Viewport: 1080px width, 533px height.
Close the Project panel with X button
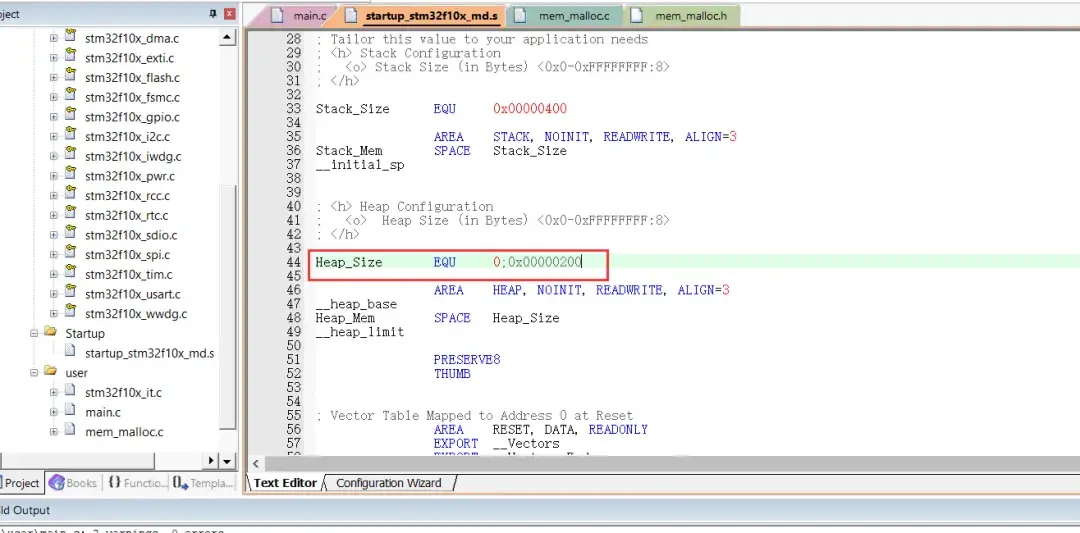pyautogui.click(x=229, y=14)
